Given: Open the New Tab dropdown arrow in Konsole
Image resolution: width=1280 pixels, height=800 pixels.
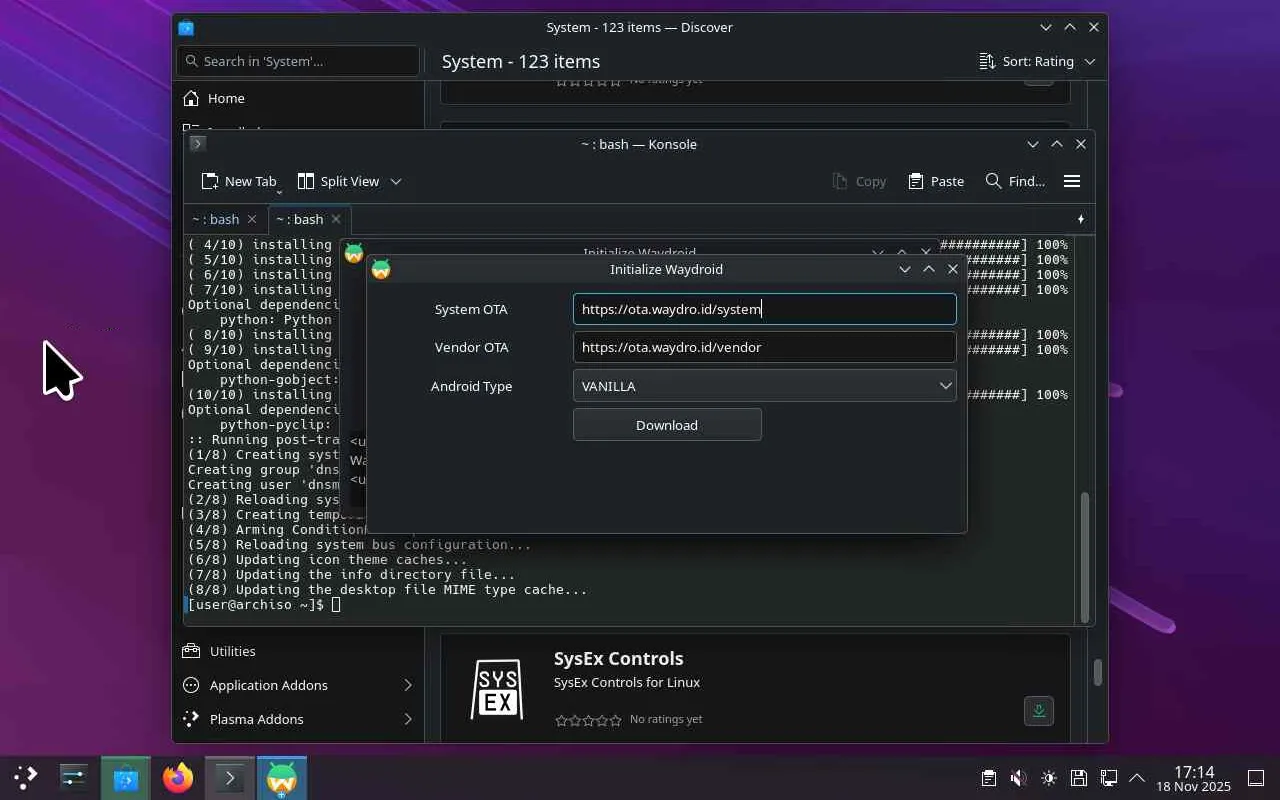Looking at the screenshot, I should point(279,190).
